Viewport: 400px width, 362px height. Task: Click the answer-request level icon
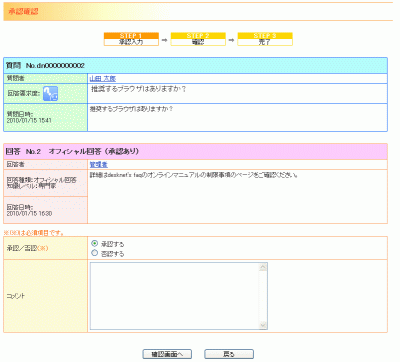pyautogui.click(x=50, y=93)
